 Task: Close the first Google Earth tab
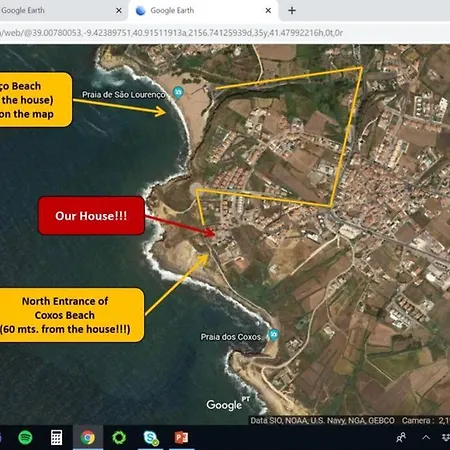click(119, 11)
